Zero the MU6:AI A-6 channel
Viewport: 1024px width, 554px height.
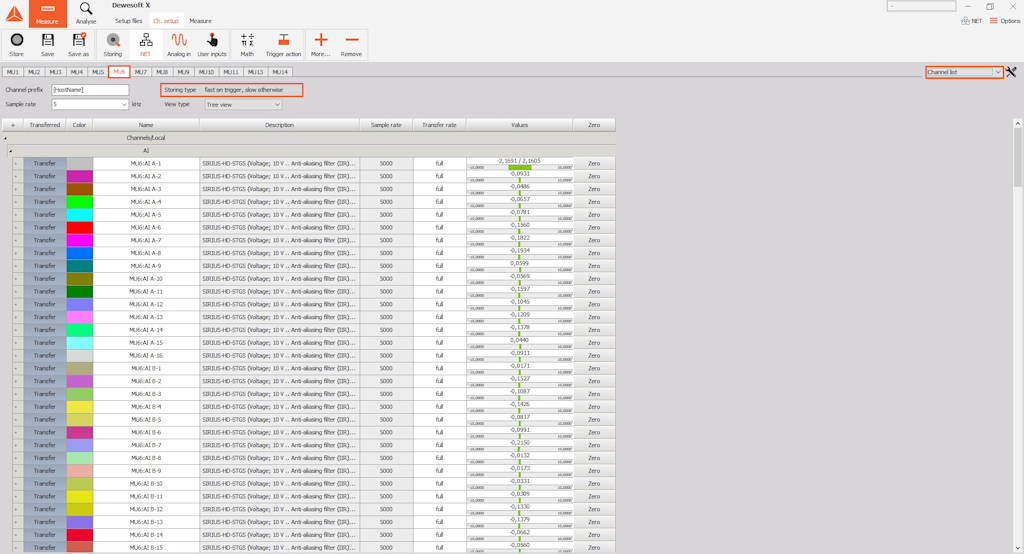coord(594,227)
